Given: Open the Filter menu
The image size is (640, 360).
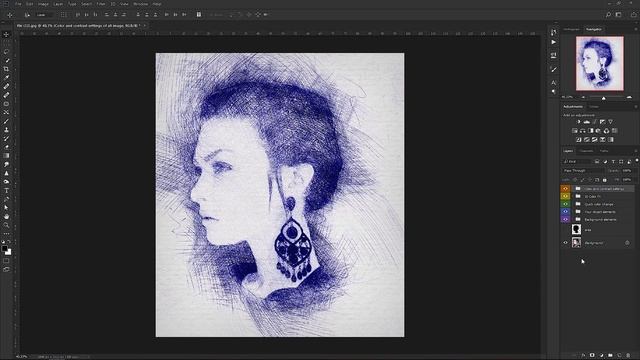Looking at the screenshot, I should pos(101,4).
